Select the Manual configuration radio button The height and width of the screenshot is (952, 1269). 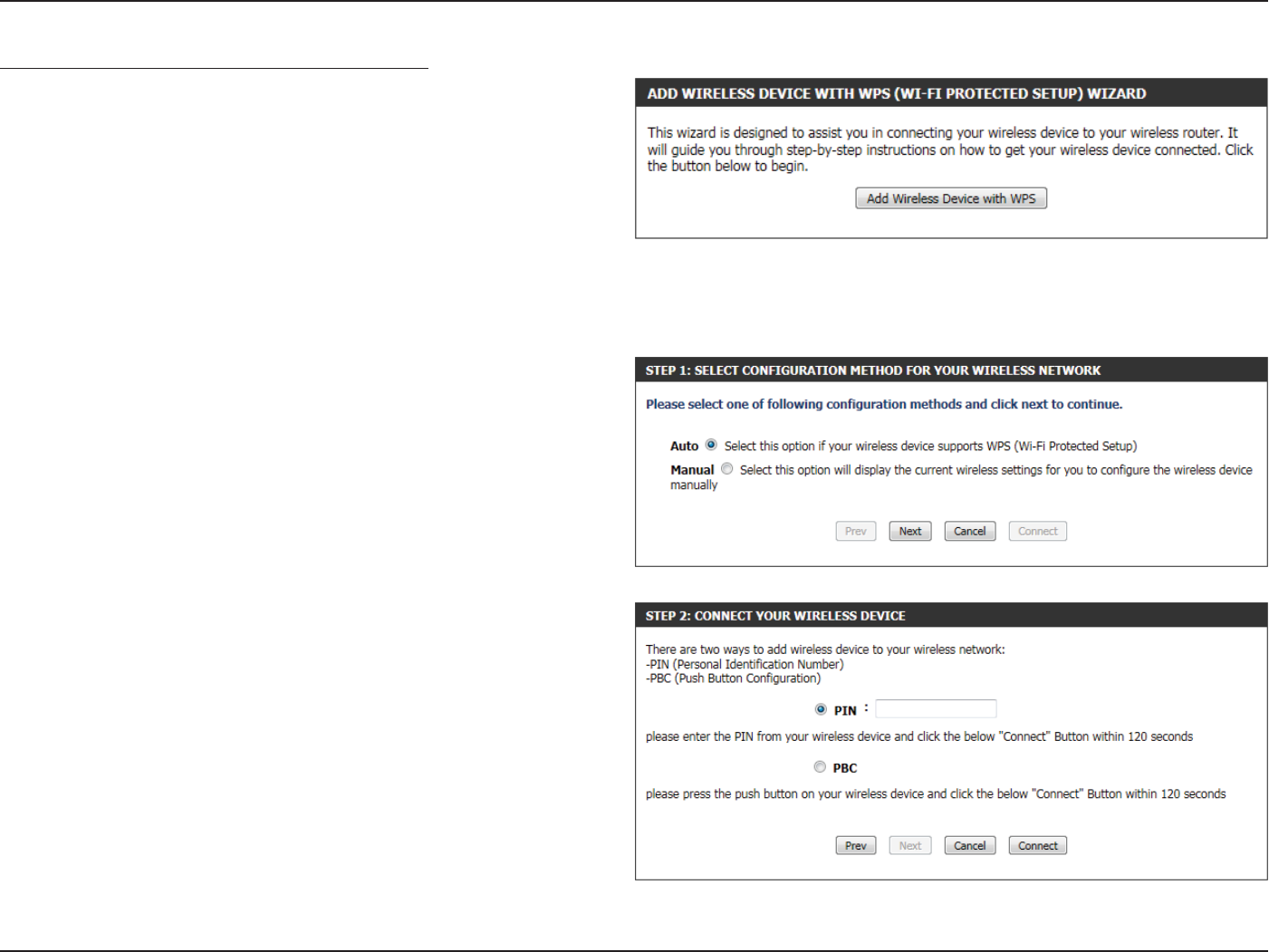click(x=726, y=468)
